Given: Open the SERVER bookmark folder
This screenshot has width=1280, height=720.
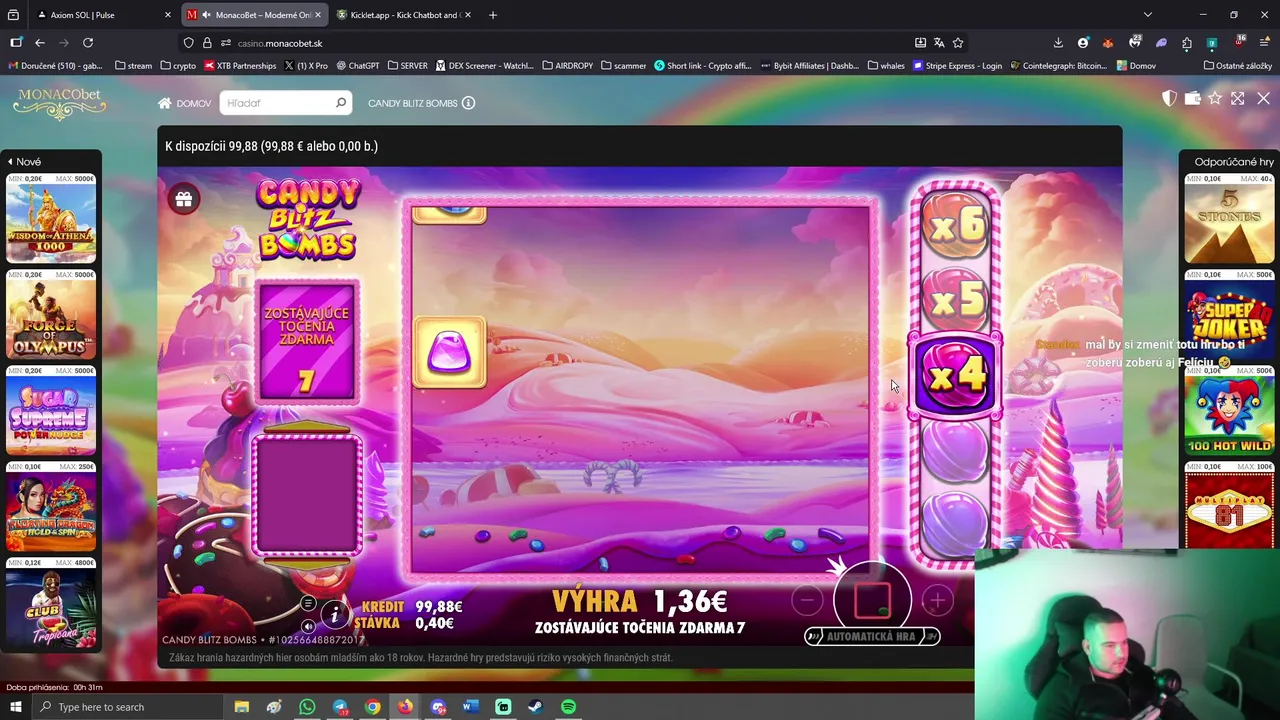Looking at the screenshot, I should (x=407, y=66).
